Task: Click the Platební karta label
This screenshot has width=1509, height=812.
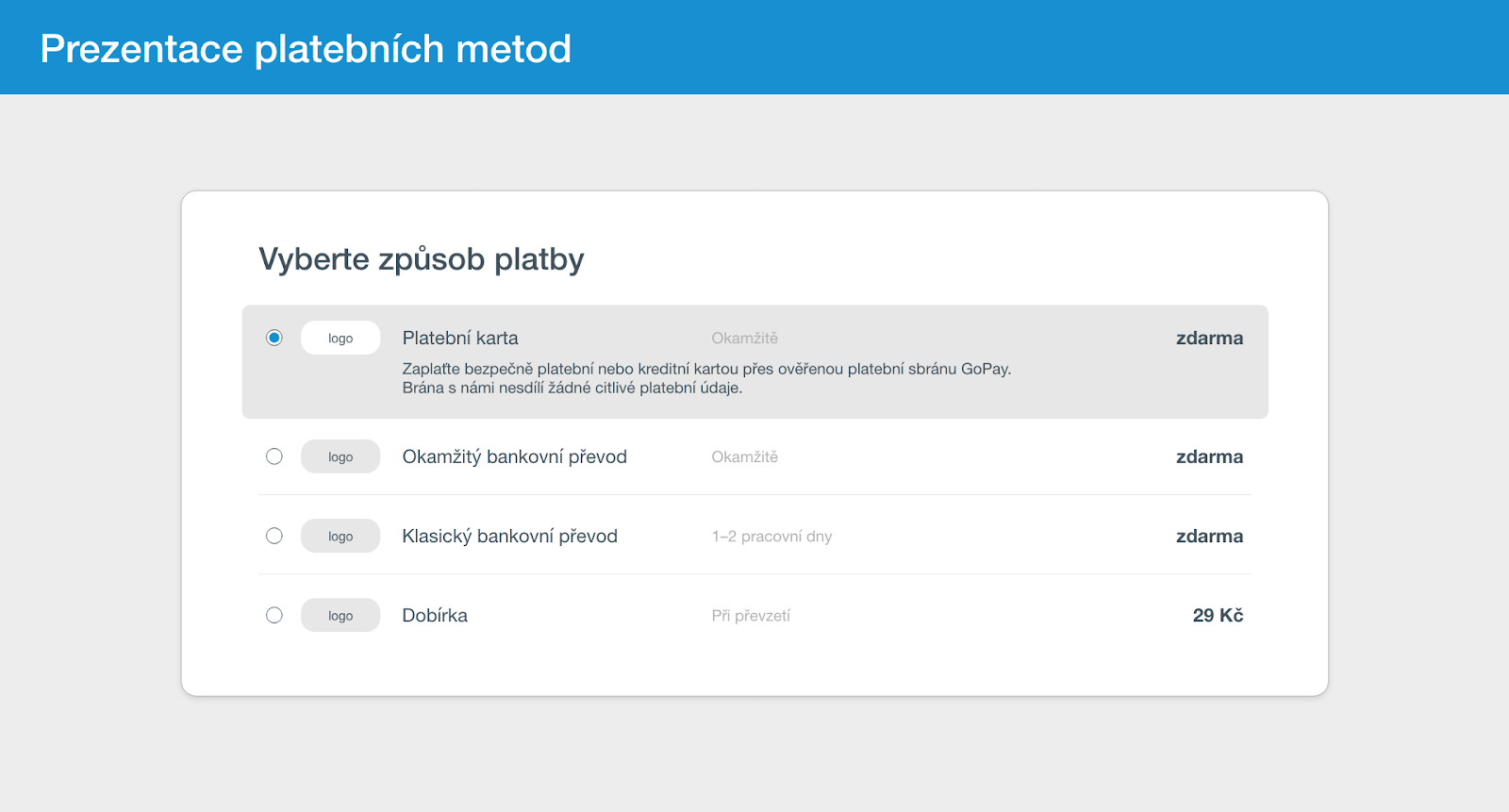Action: [460, 338]
